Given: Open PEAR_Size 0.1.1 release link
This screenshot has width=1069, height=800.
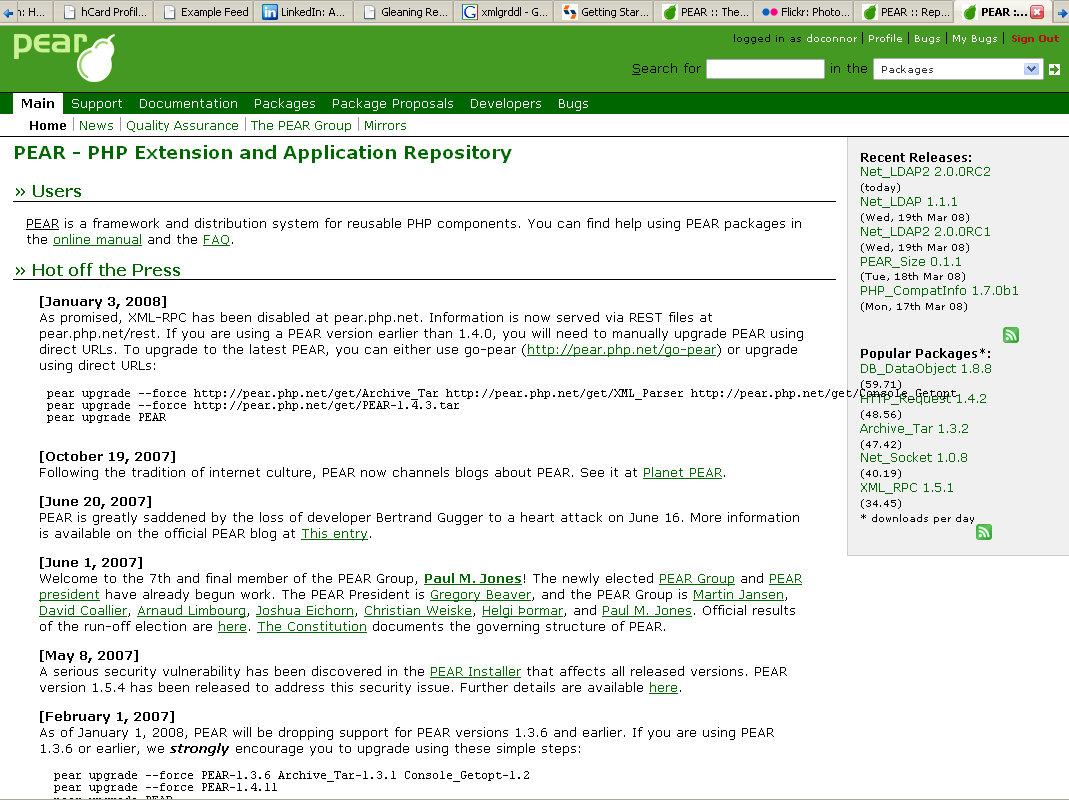Looking at the screenshot, I should pyautogui.click(x=910, y=262).
